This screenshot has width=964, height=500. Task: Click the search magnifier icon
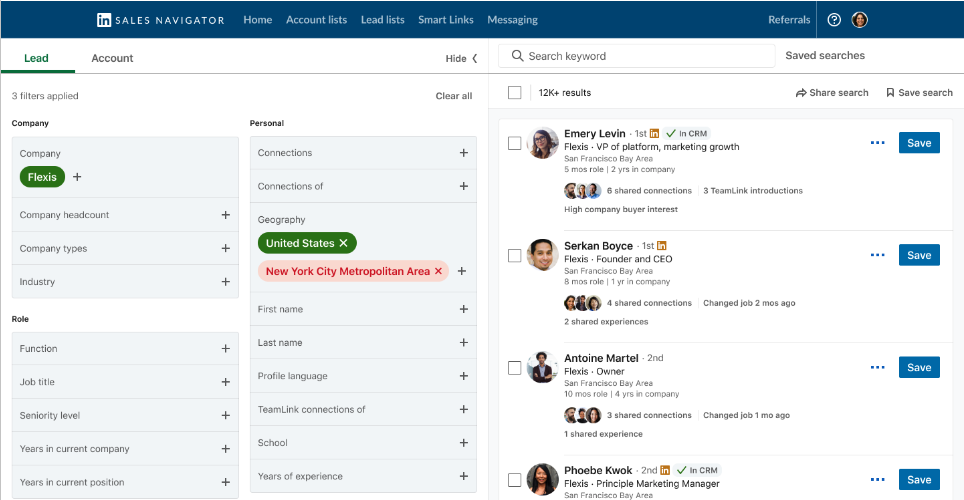518,56
